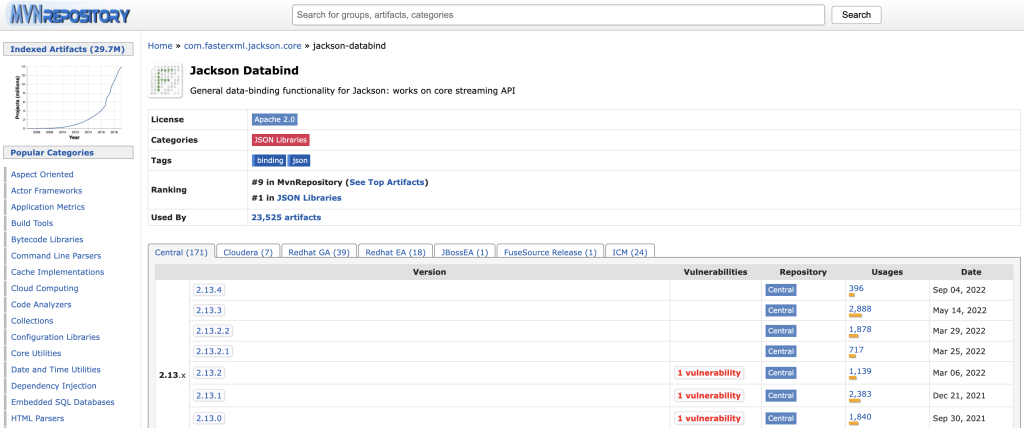
Task: Open the Aspect Oriented category
Action: pyautogui.click(x=42, y=174)
